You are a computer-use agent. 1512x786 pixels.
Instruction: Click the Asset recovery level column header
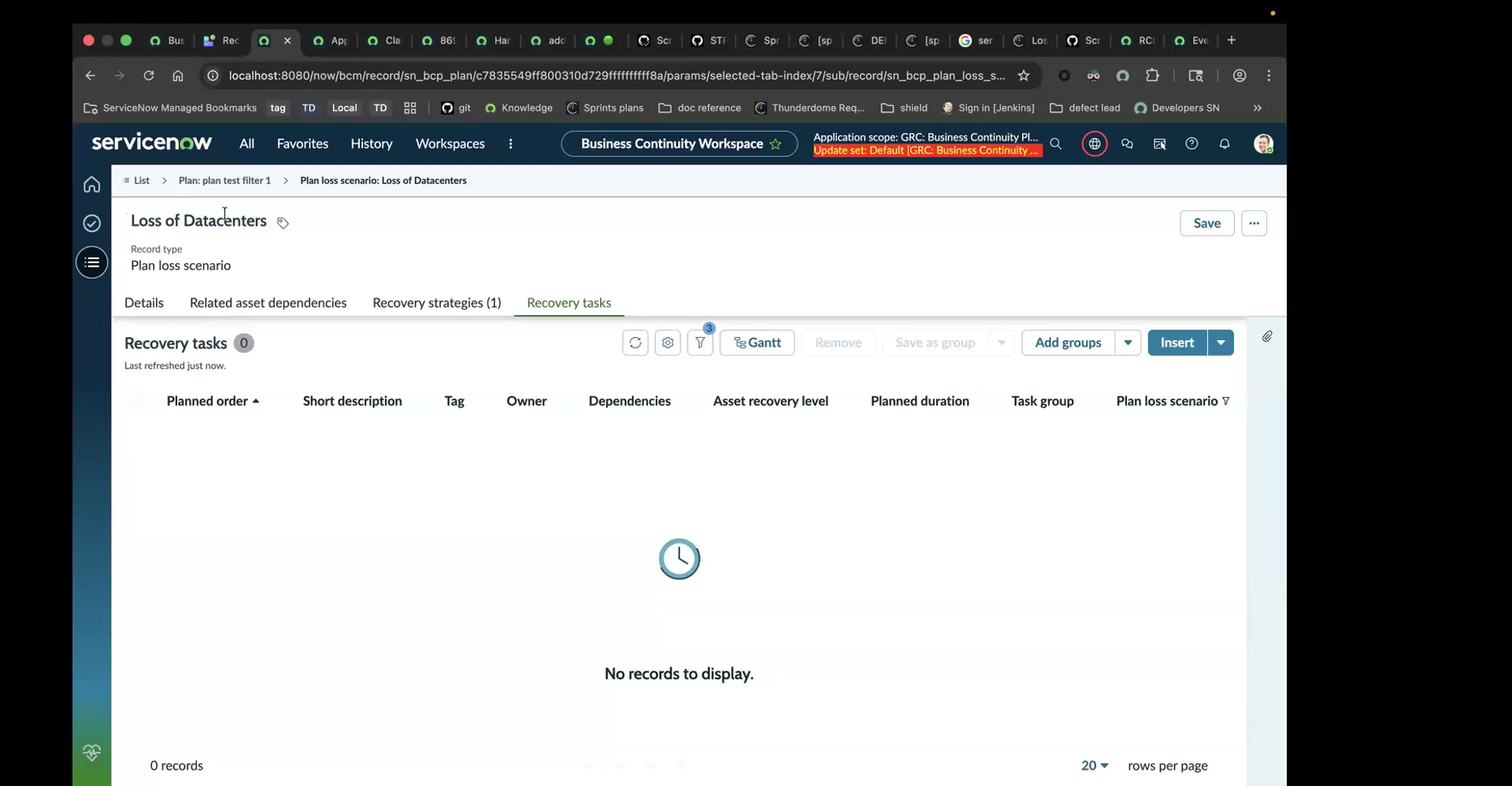(770, 402)
